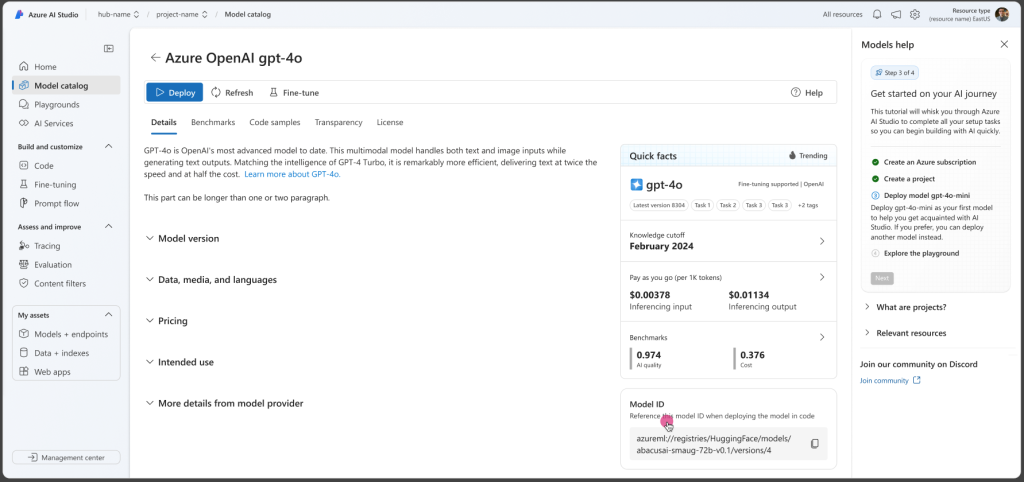
Task: Select Deploy model gpt-4o-mini tutorial step
Action: 919,195
